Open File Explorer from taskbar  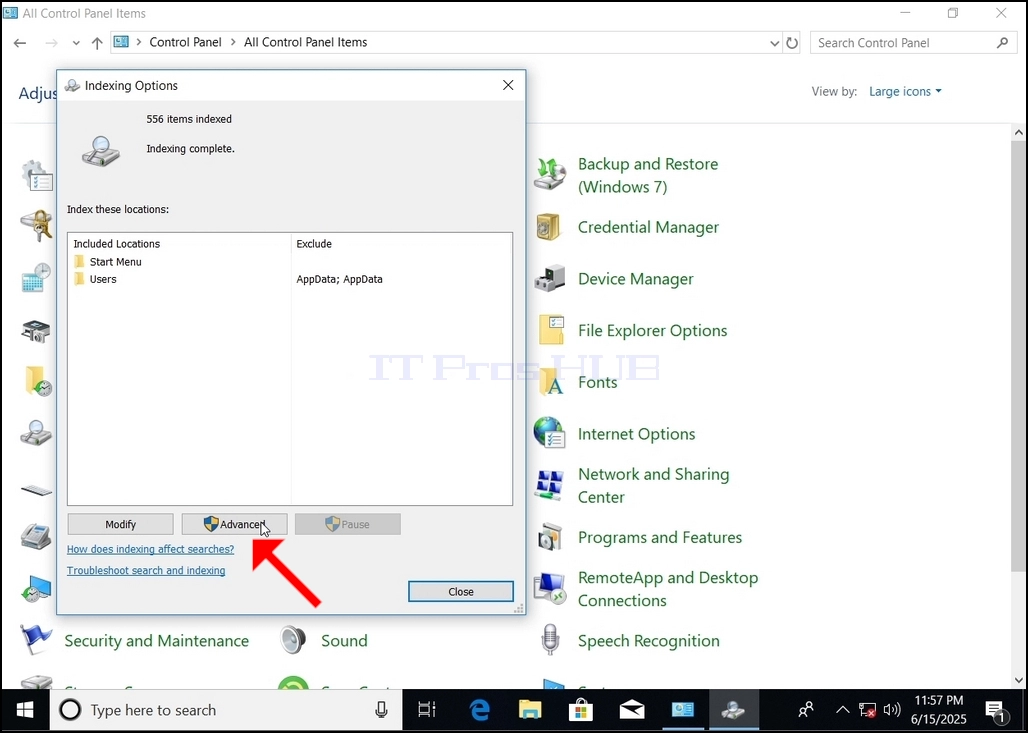point(530,710)
